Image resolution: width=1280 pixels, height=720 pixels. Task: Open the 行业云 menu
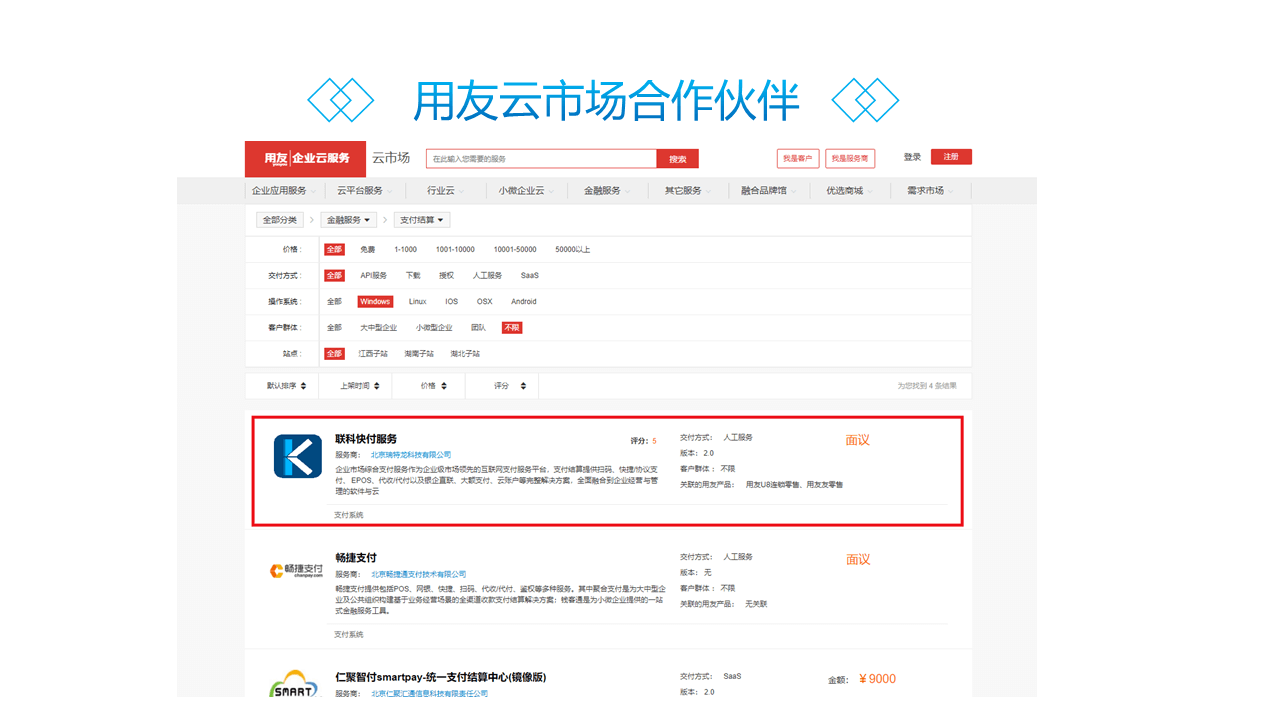click(445, 191)
